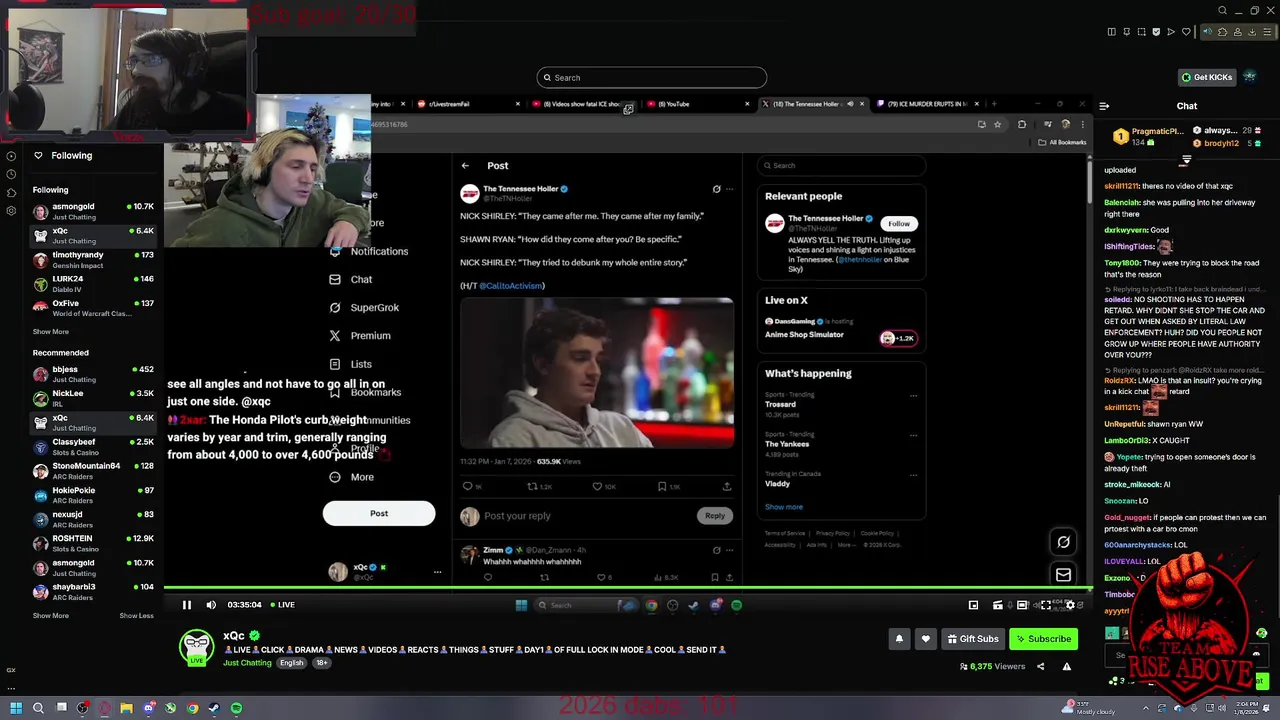
Task: Click the Kick search field
Action: [651, 77]
